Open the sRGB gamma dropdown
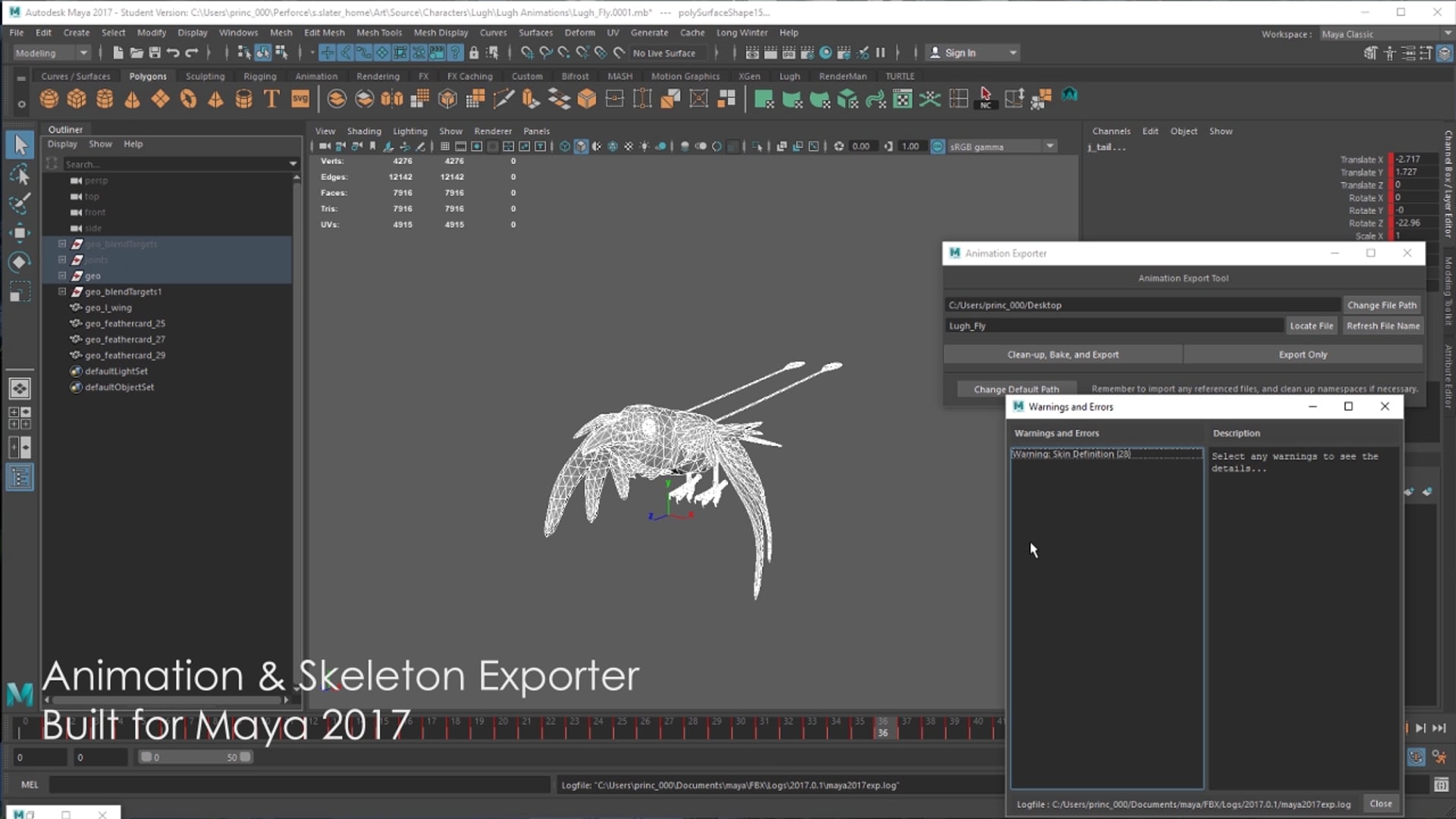The image size is (1456, 819). tap(1002, 146)
